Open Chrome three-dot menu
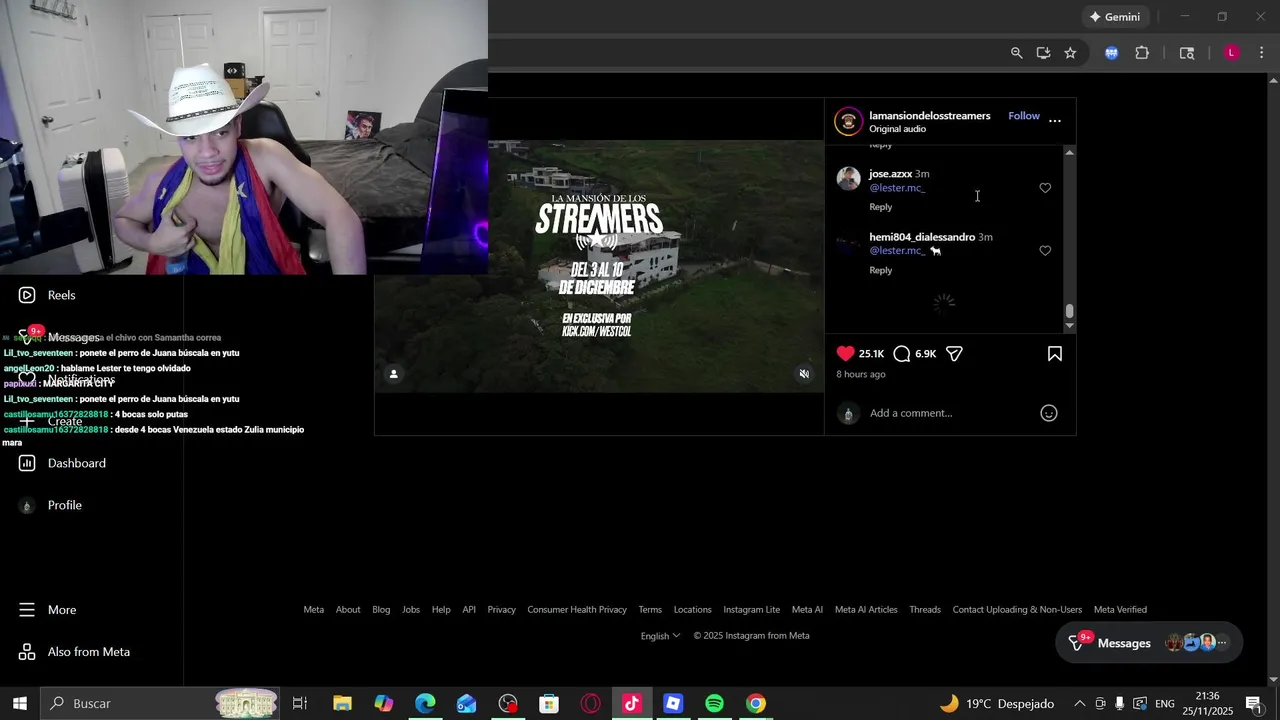Screen dimensions: 1280x720 point(1260,53)
